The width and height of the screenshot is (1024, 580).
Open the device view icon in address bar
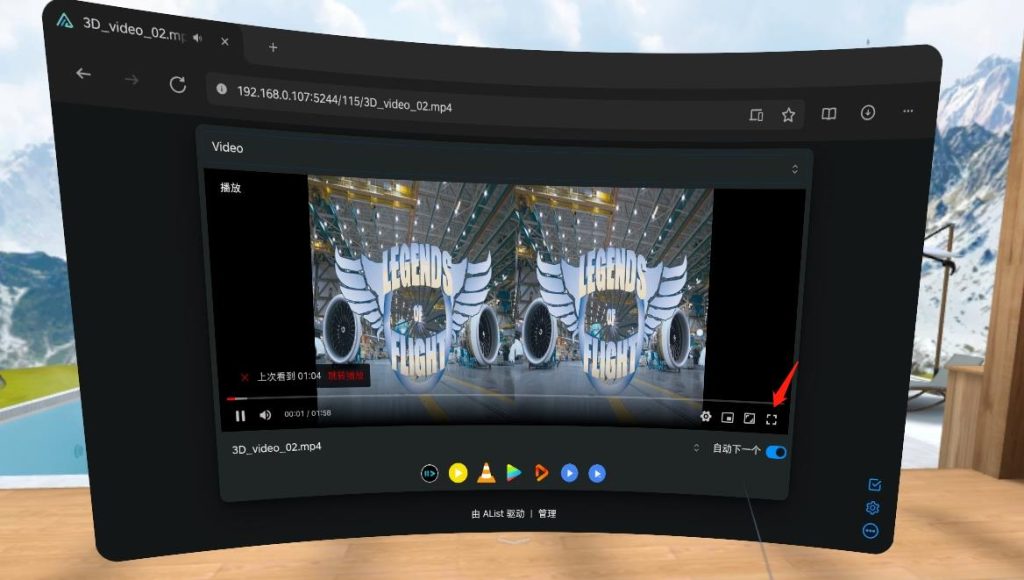pos(756,116)
